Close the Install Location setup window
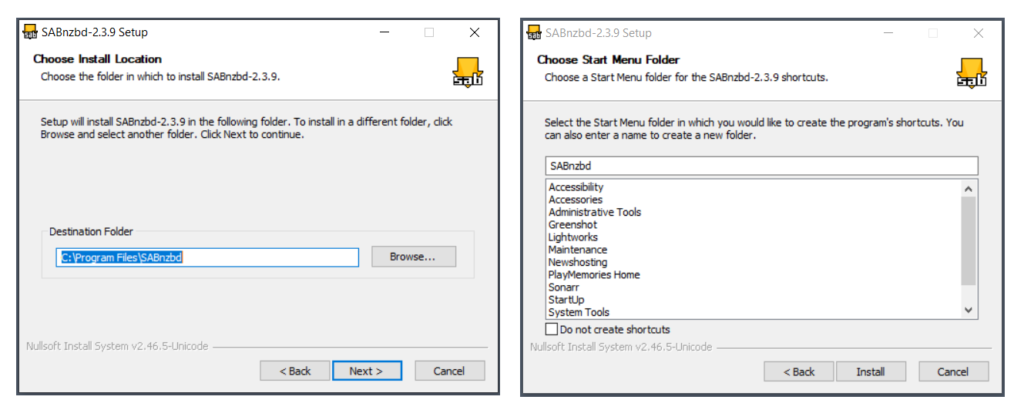The width and height of the screenshot is (1024, 420). (x=475, y=33)
